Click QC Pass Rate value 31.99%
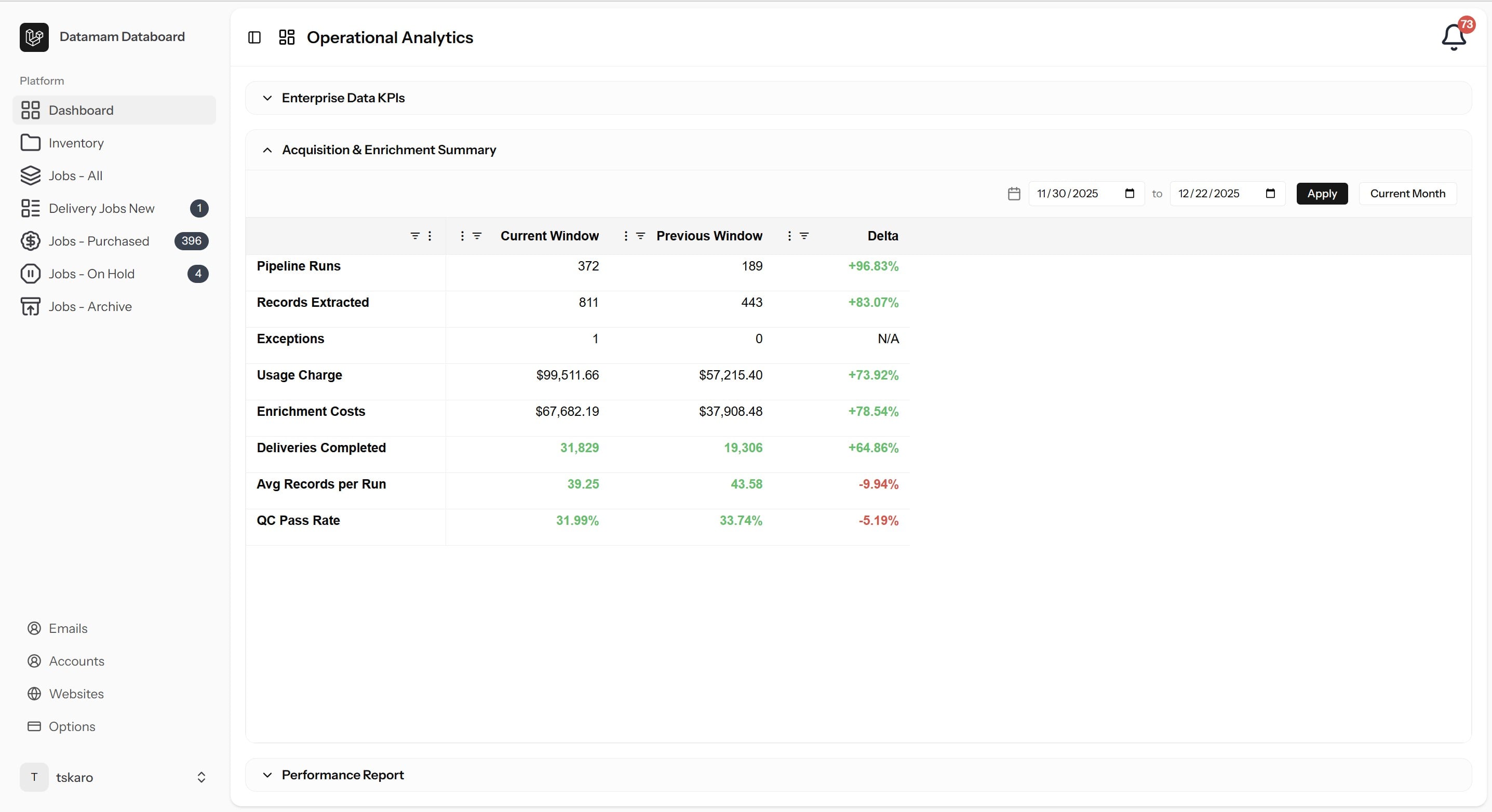This screenshot has height=812, width=1492. pos(577,521)
